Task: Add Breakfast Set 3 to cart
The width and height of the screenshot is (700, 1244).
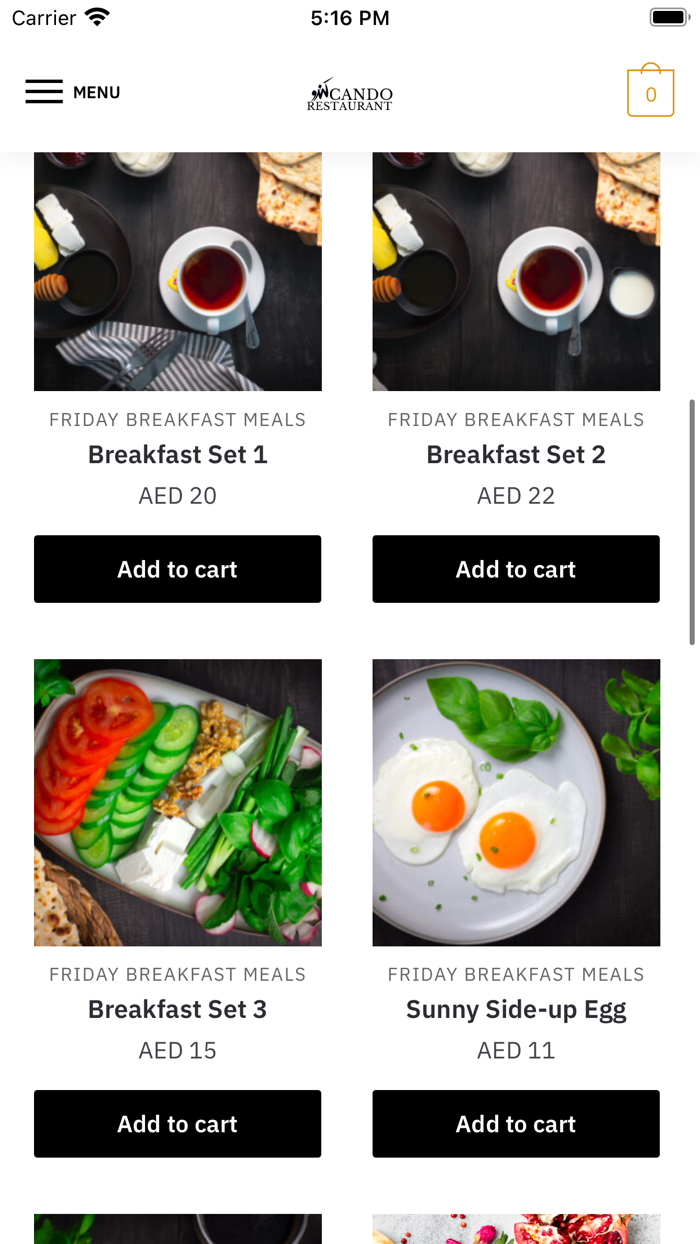Action: [177, 1124]
